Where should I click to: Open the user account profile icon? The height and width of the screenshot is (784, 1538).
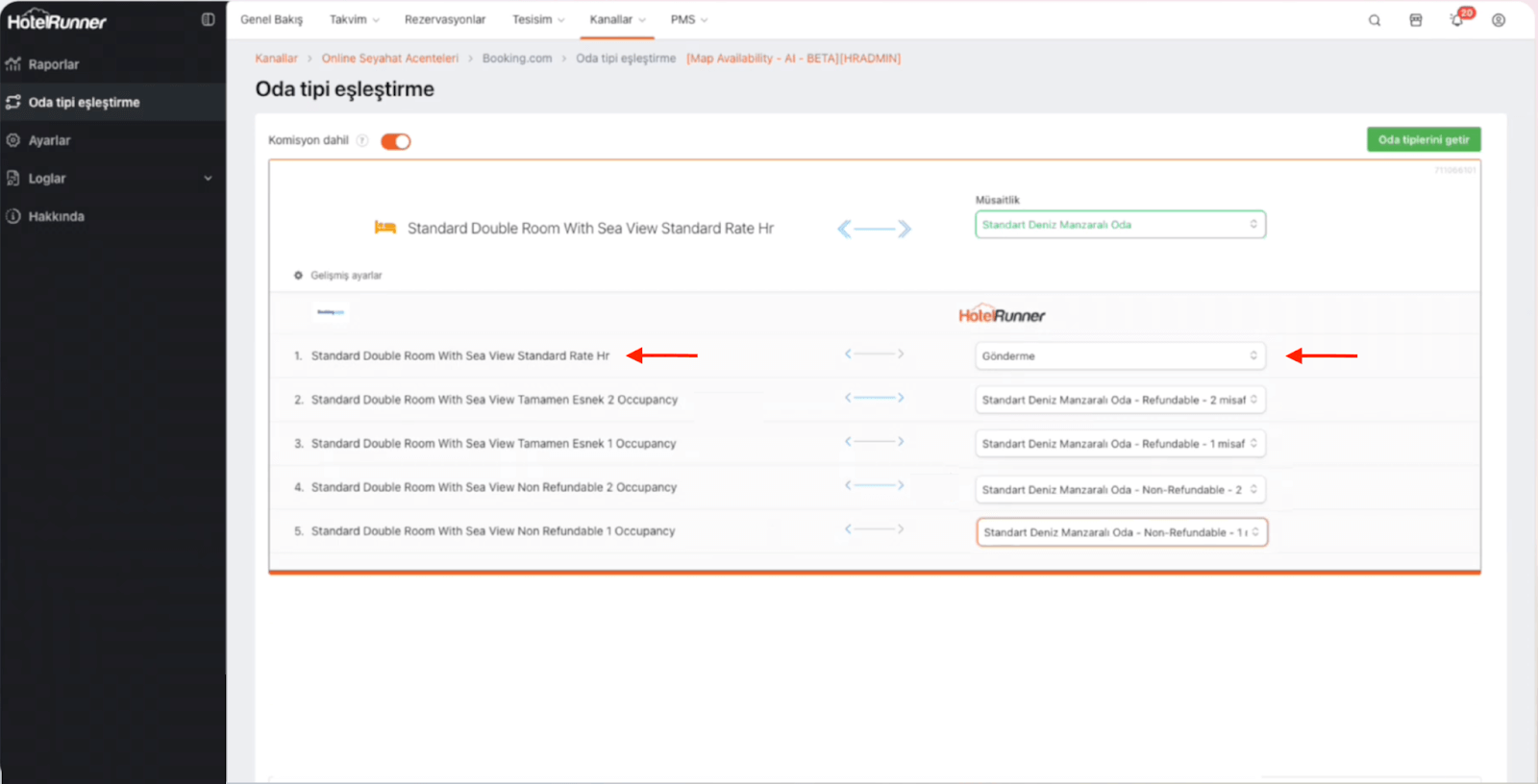[1499, 20]
